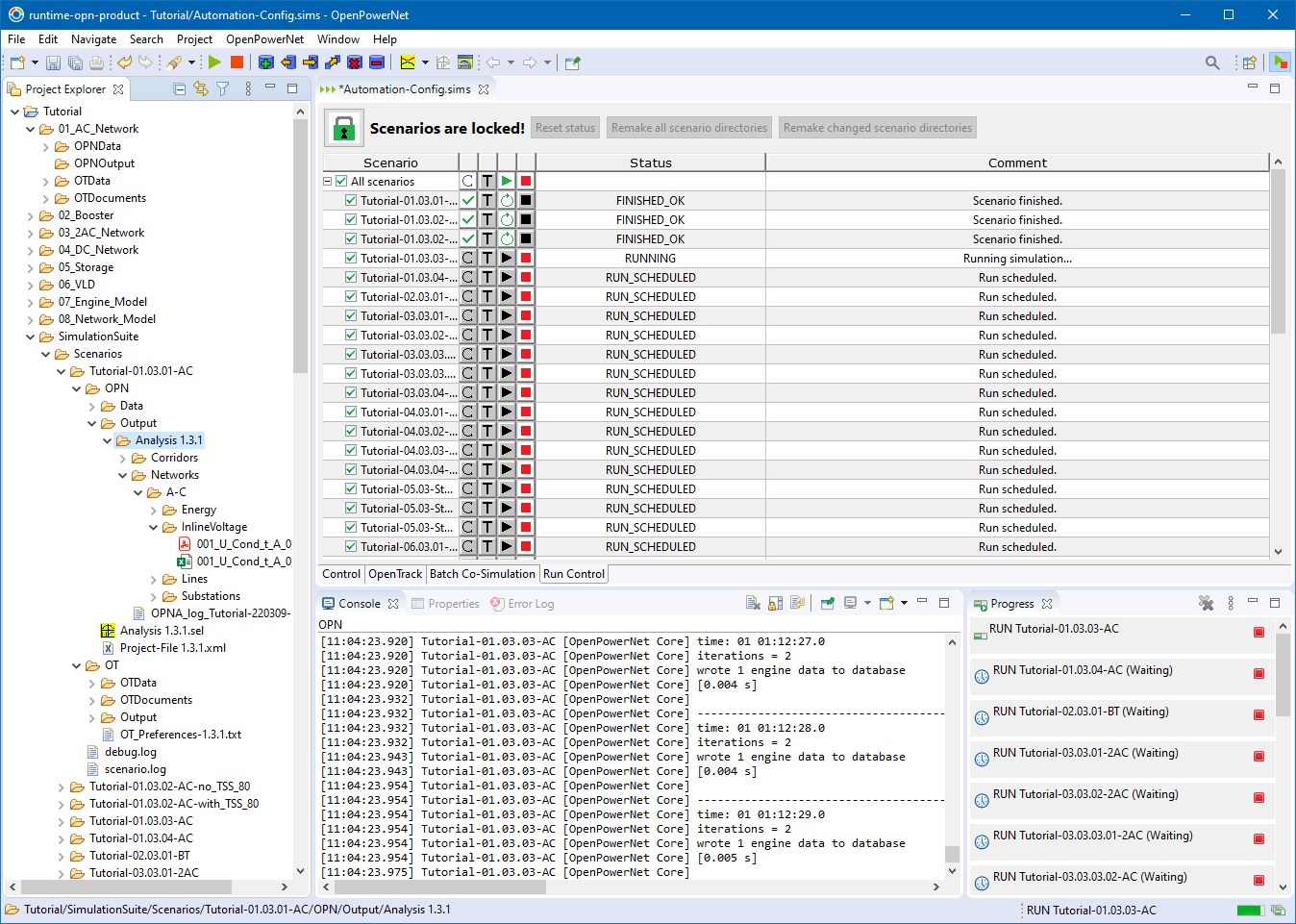Click the orange Stop toolbar button
This screenshot has width=1296, height=924.
click(237, 62)
